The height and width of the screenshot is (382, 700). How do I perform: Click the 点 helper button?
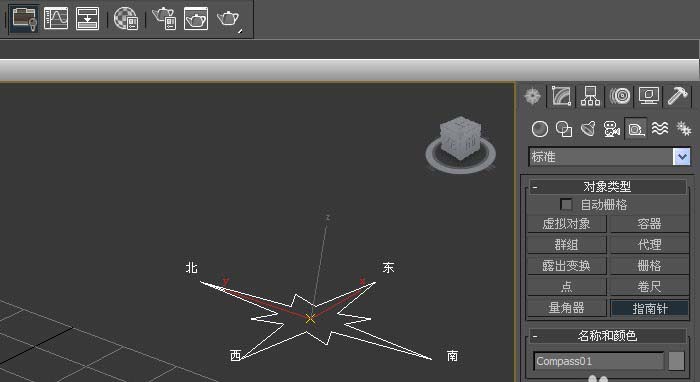(x=567, y=286)
